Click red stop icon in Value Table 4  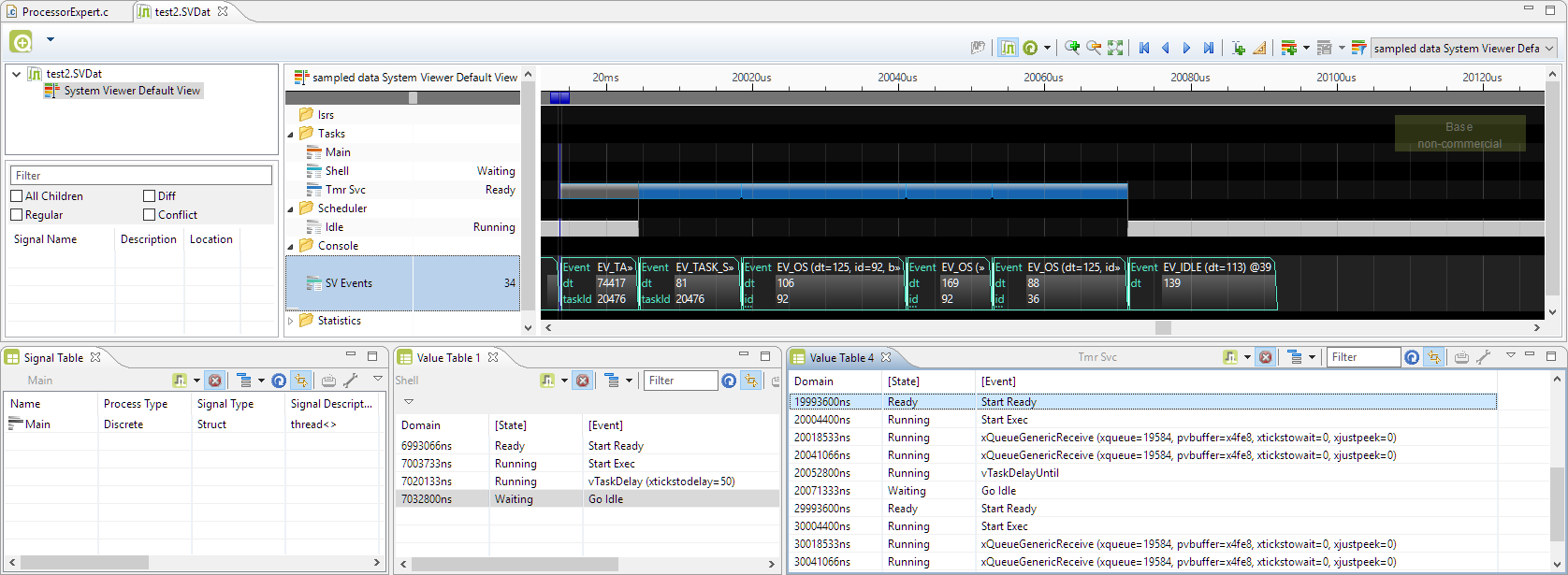coord(1265,357)
